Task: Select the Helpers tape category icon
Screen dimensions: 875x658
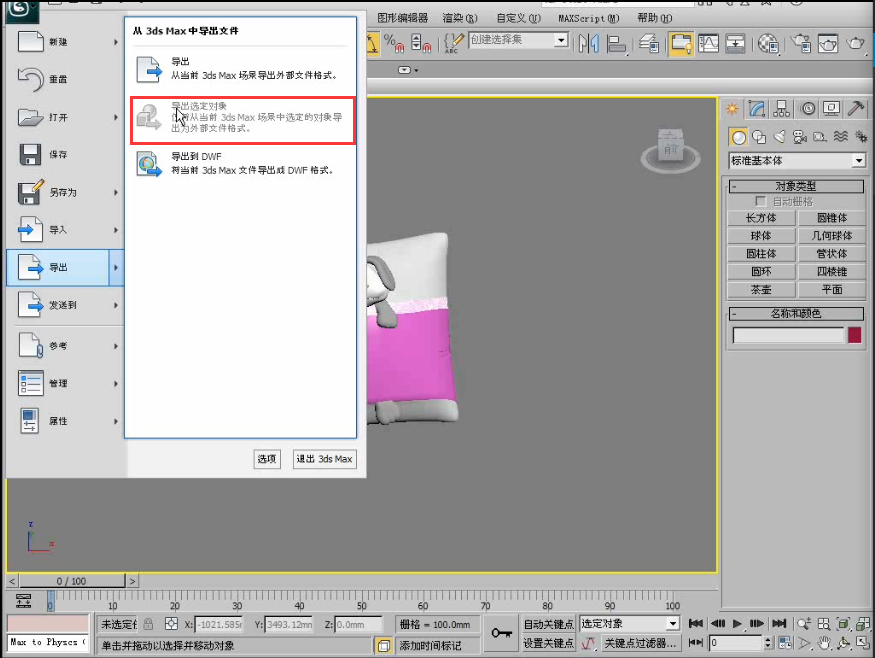Action: coord(820,137)
